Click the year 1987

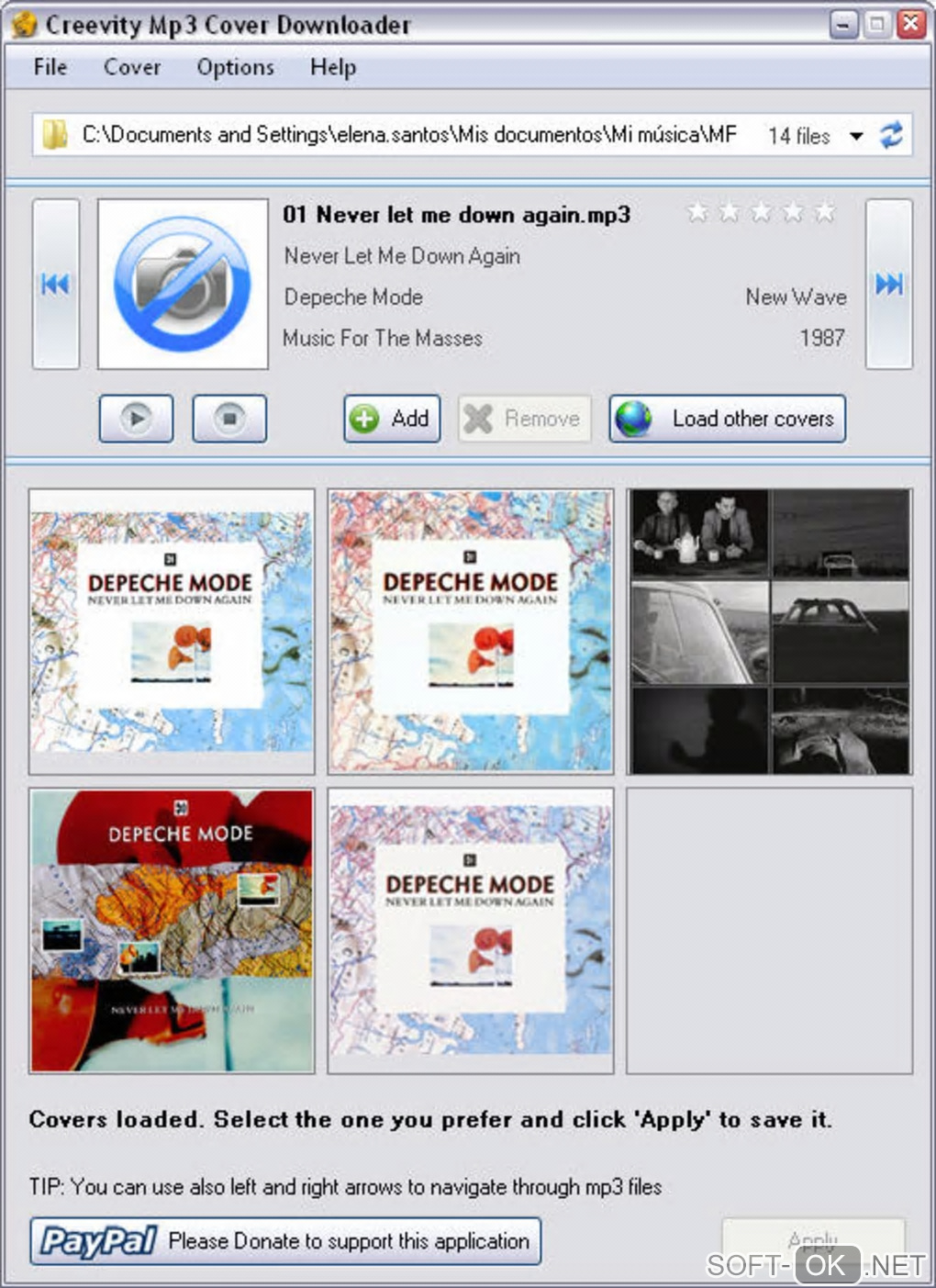click(822, 338)
